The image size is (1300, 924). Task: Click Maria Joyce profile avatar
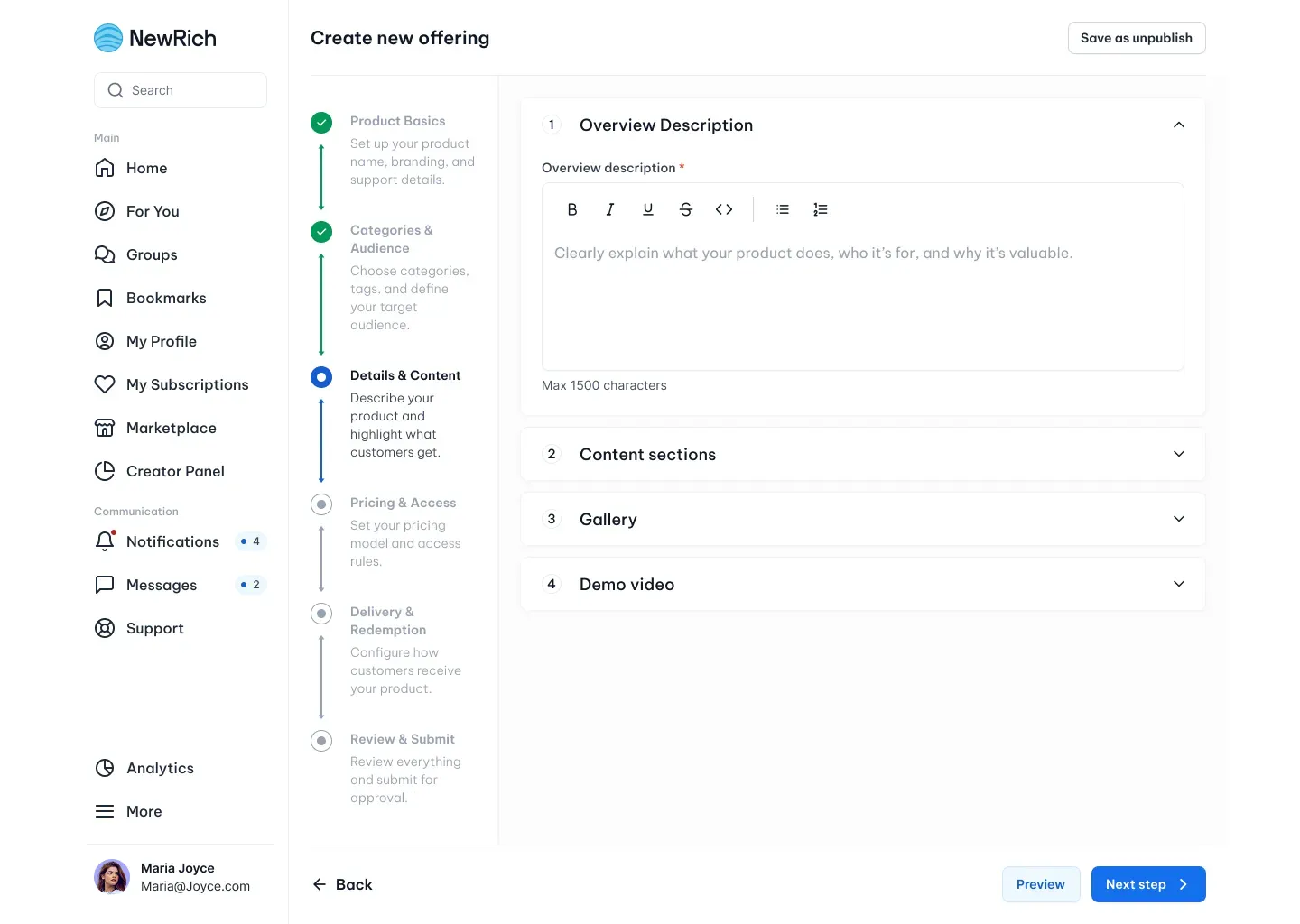(112, 877)
